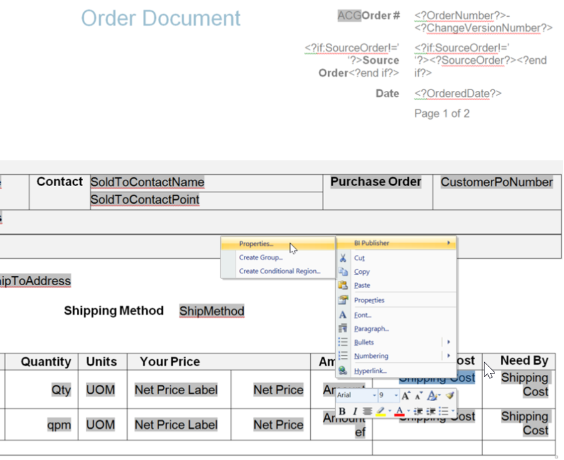Open highlight color dropdown arrow
The height and width of the screenshot is (460, 564).
point(390,411)
